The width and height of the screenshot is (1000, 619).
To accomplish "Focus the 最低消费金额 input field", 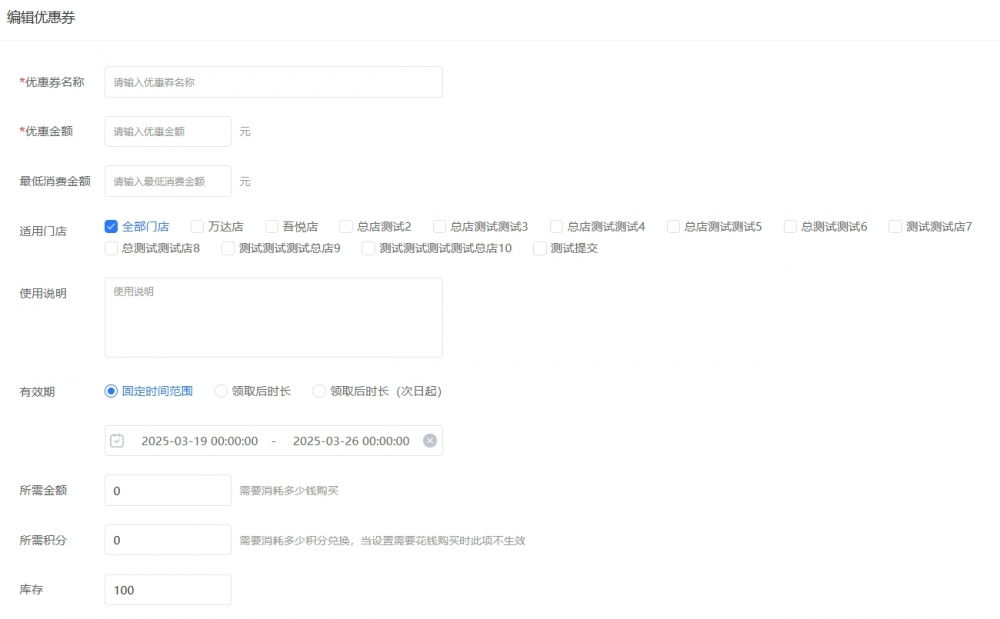I will pos(167,181).
